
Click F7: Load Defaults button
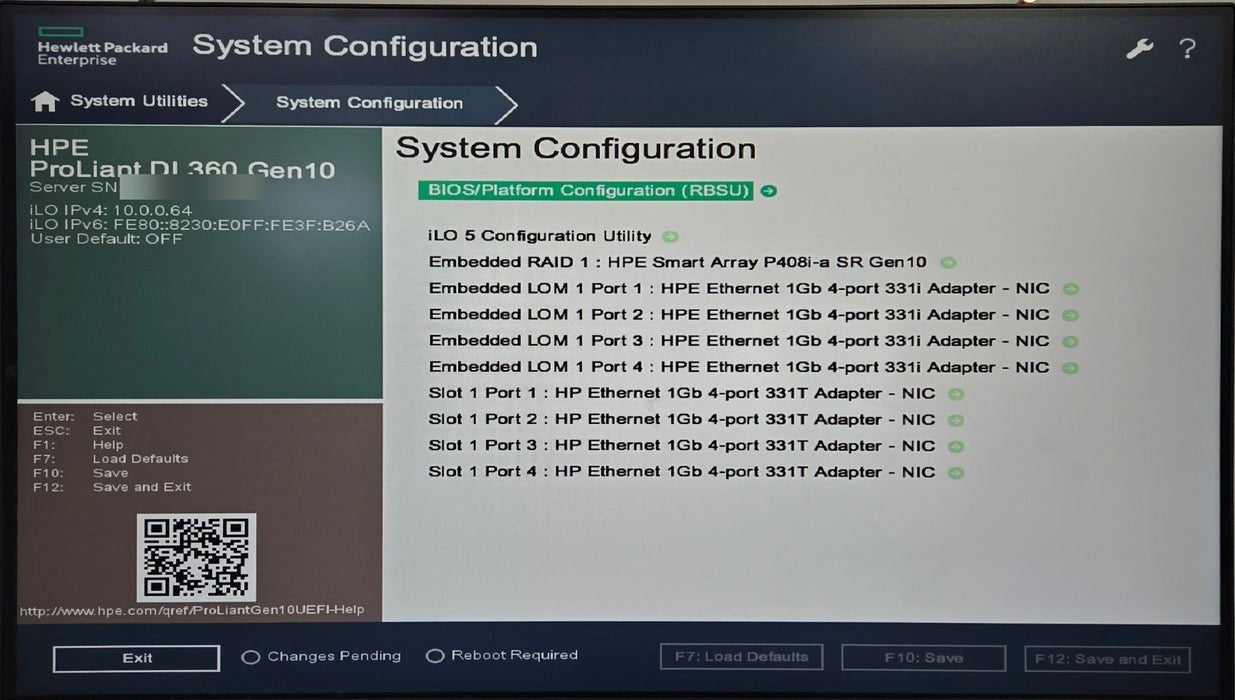point(741,657)
